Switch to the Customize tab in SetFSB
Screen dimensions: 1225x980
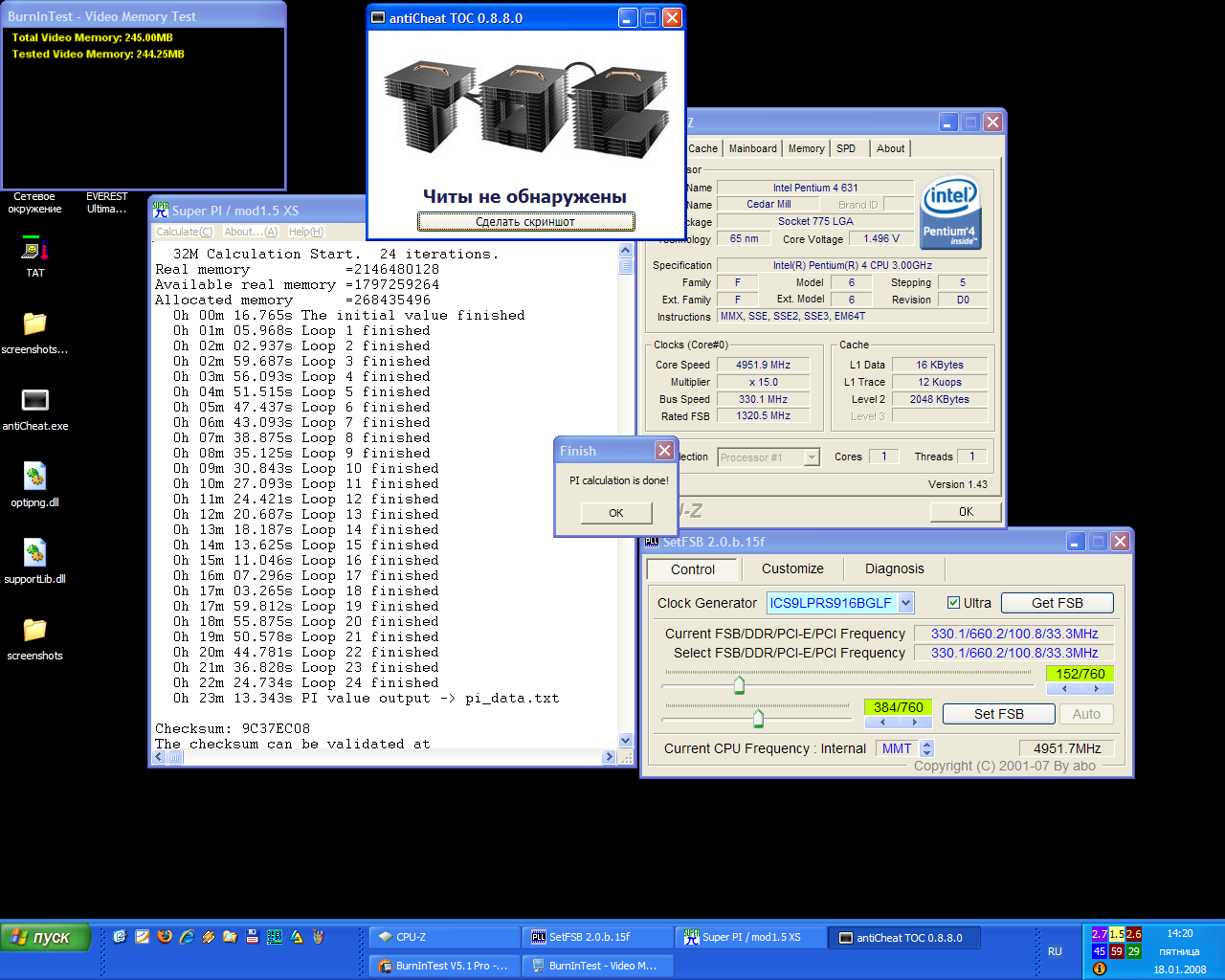pos(792,568)
